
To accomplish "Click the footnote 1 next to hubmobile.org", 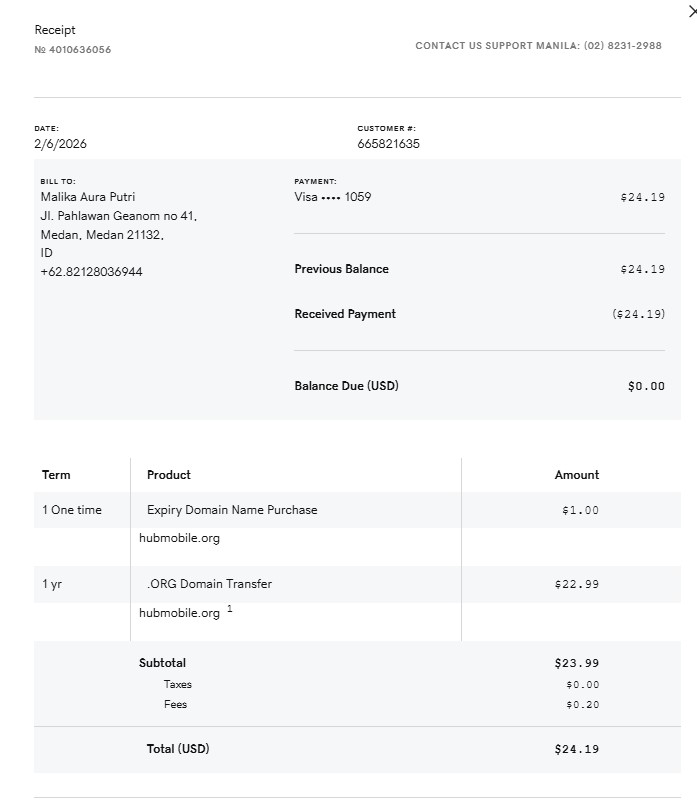I will (229, 609).
